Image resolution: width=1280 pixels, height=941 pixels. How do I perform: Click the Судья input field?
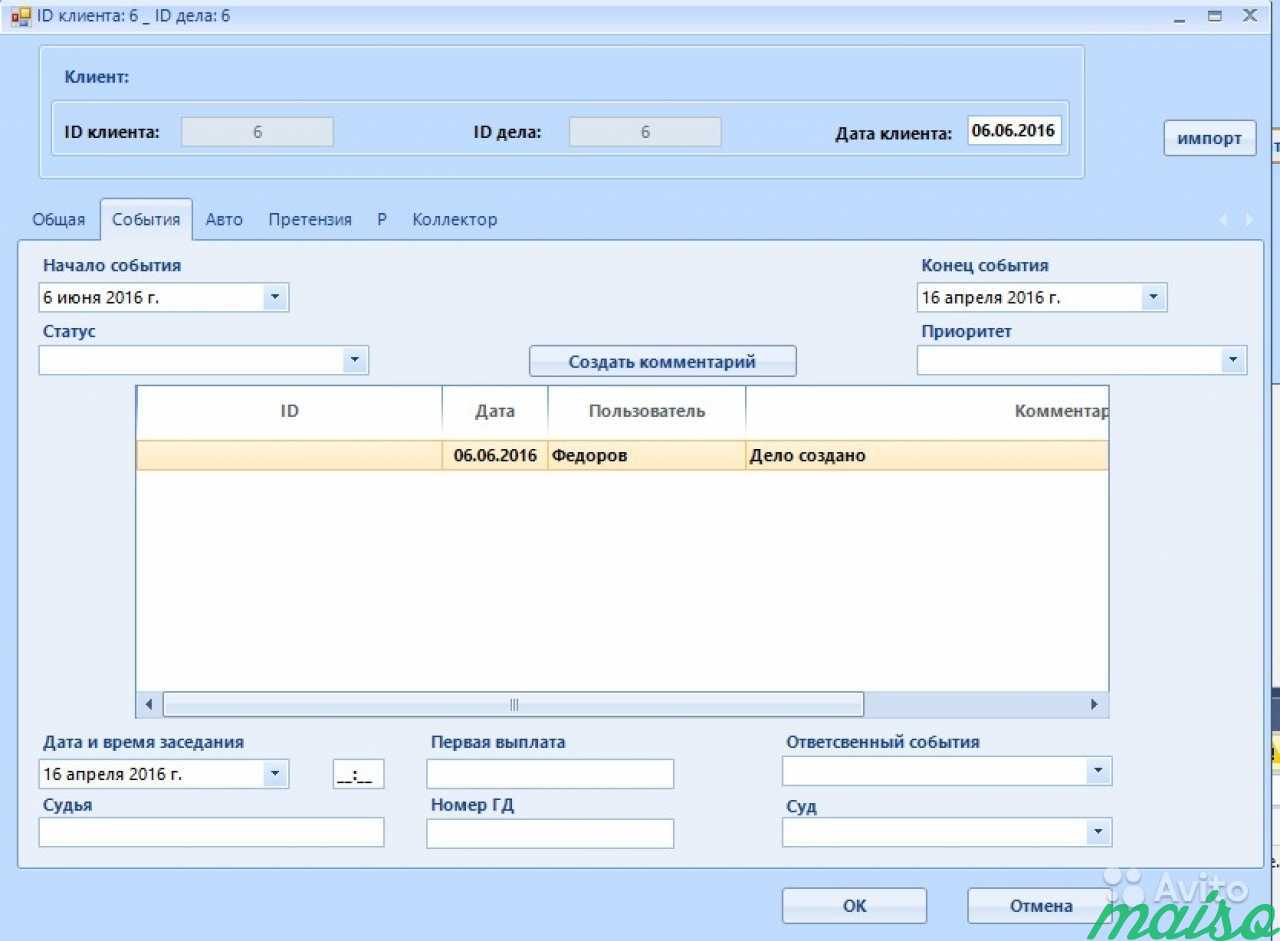tap(211, 832)
